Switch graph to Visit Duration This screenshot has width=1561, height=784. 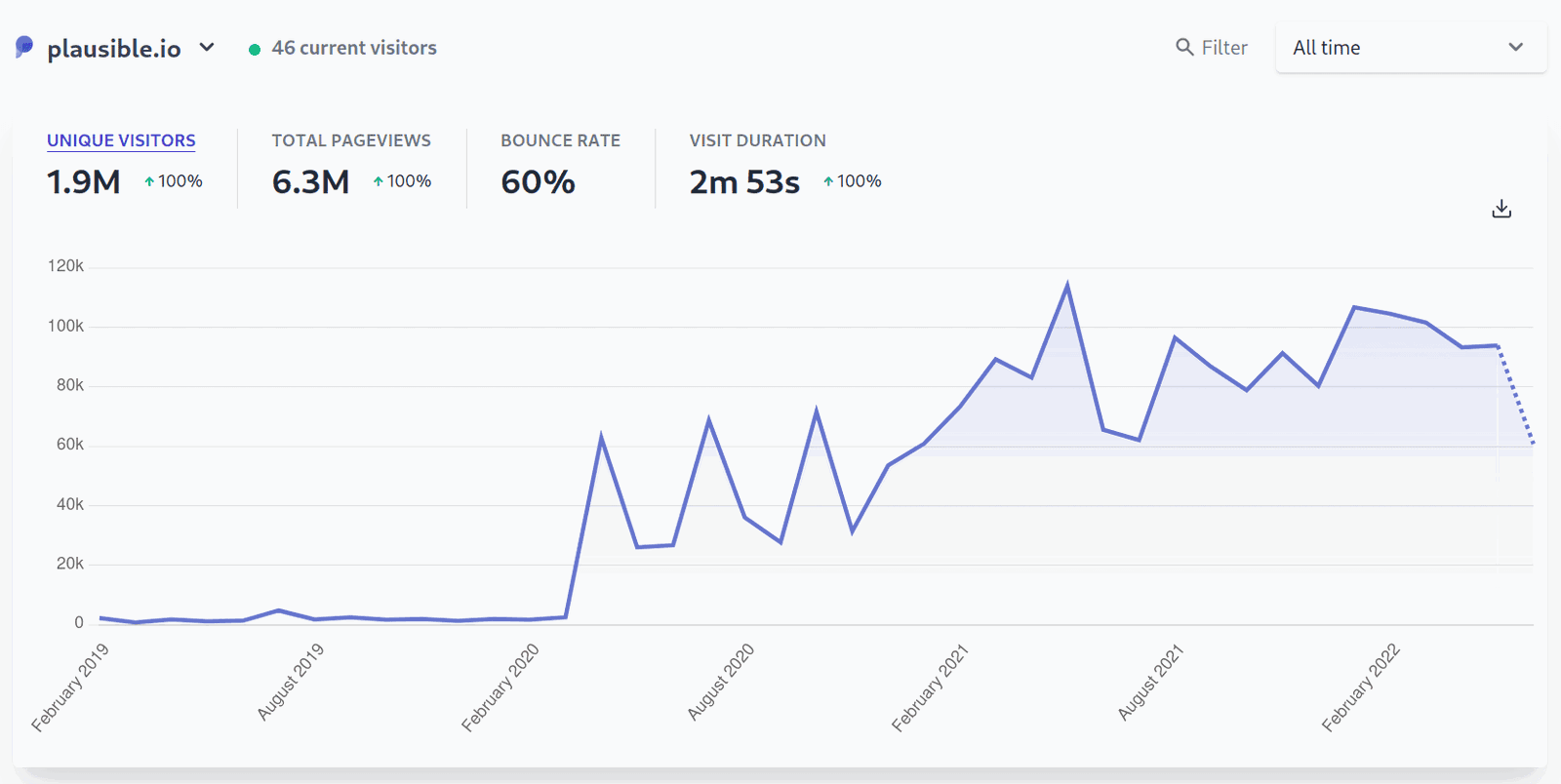tap(757, 140)
